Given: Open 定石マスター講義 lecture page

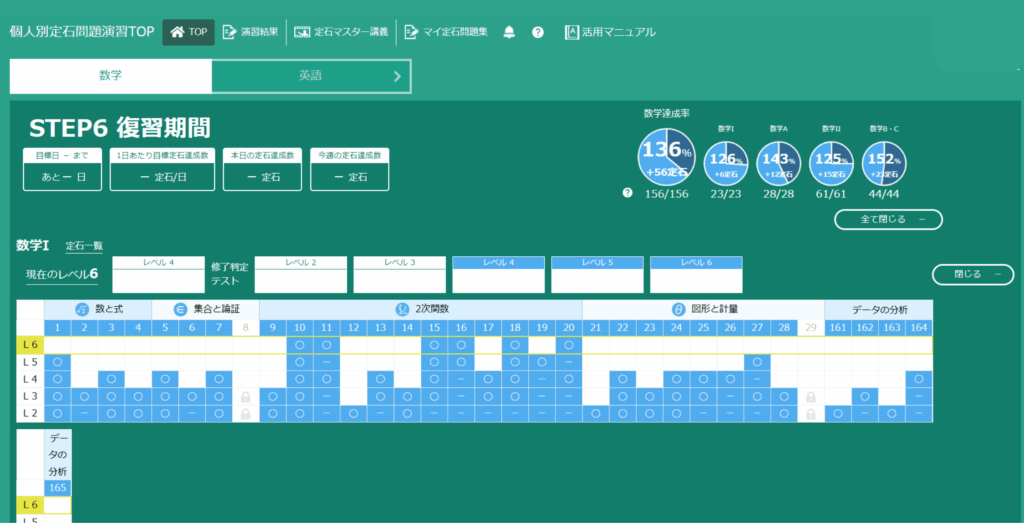Looking at the screenshot, I should (340, 32).
